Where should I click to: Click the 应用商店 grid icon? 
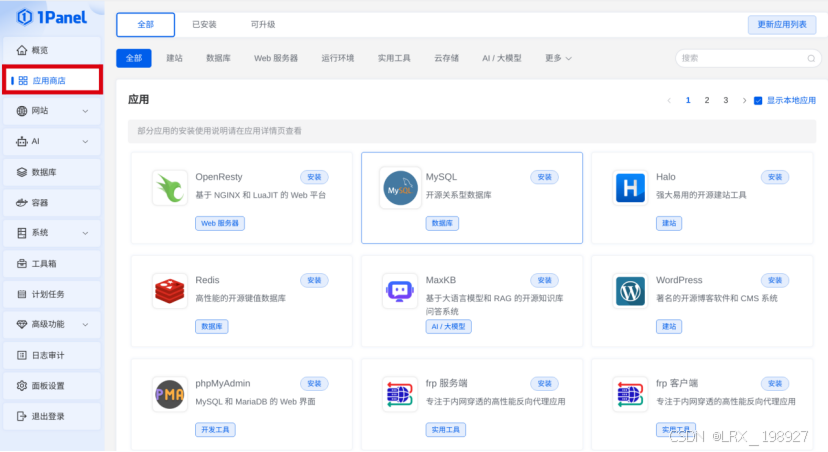(23, 81)
